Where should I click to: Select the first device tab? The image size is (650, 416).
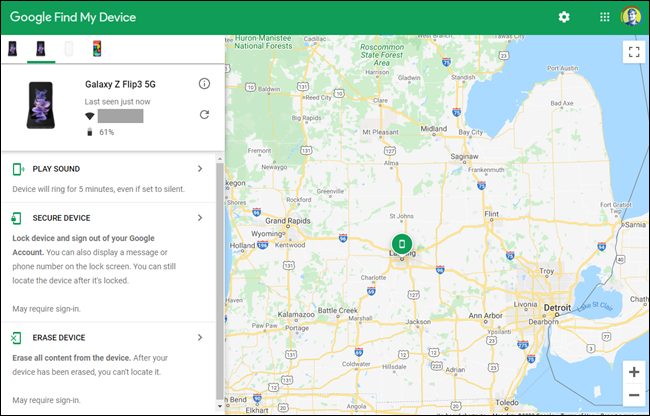pos(13,48)
